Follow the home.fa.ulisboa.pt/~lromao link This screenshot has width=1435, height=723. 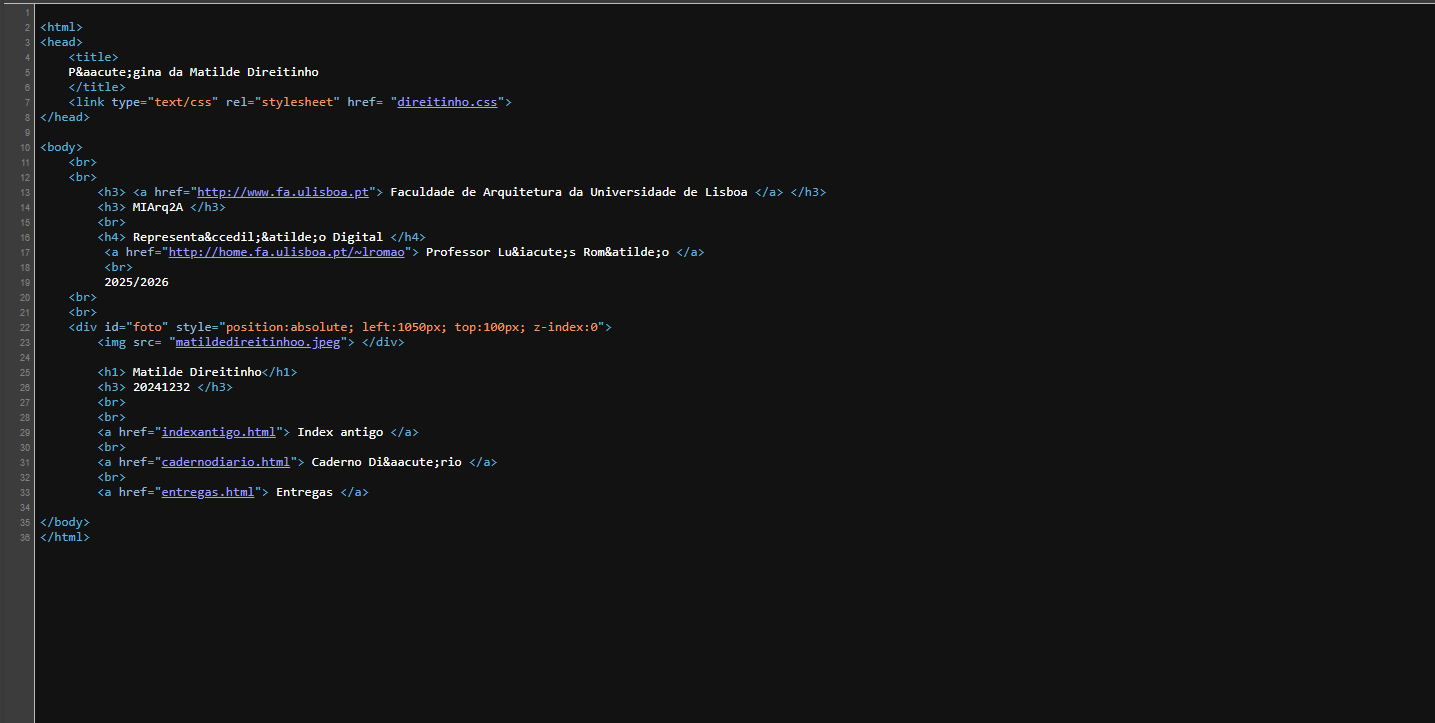pyautogui.click(x=286, y=252)
